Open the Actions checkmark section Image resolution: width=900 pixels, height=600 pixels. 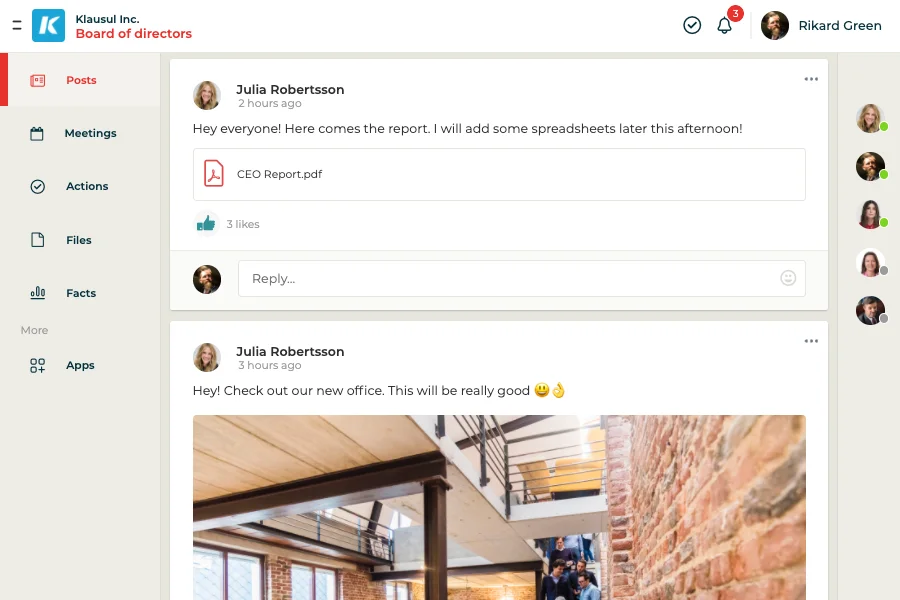pyautogui.click(x=37, y=186)
